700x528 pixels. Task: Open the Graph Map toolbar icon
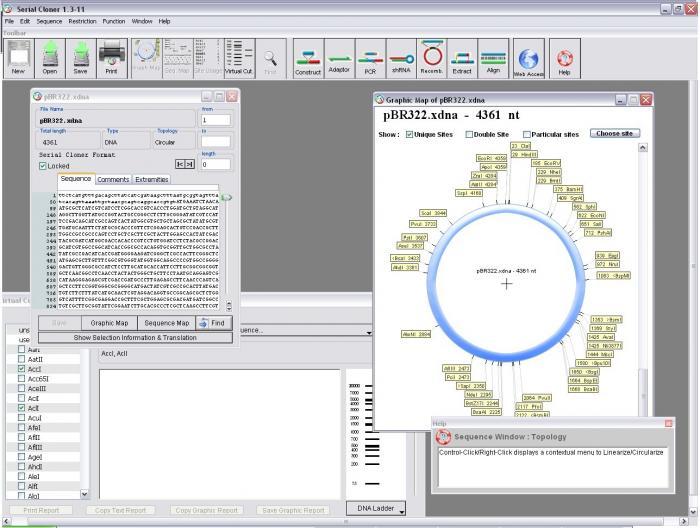point(146,58)
